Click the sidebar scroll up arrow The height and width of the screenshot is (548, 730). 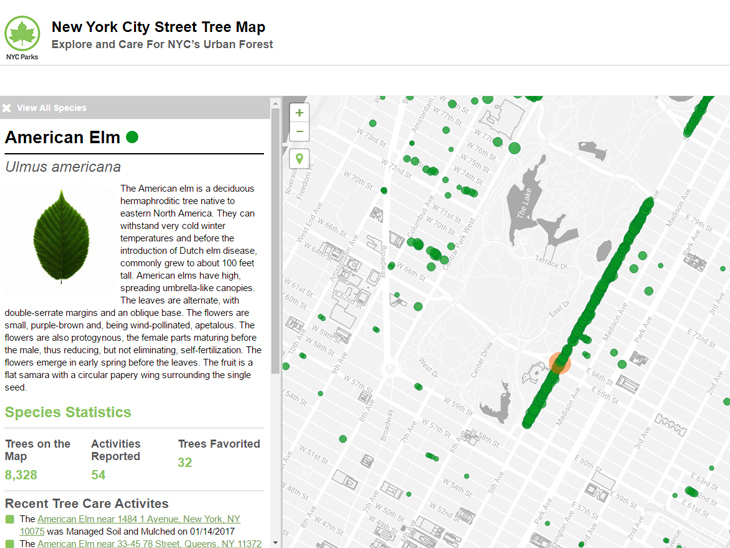click(275, 103)
